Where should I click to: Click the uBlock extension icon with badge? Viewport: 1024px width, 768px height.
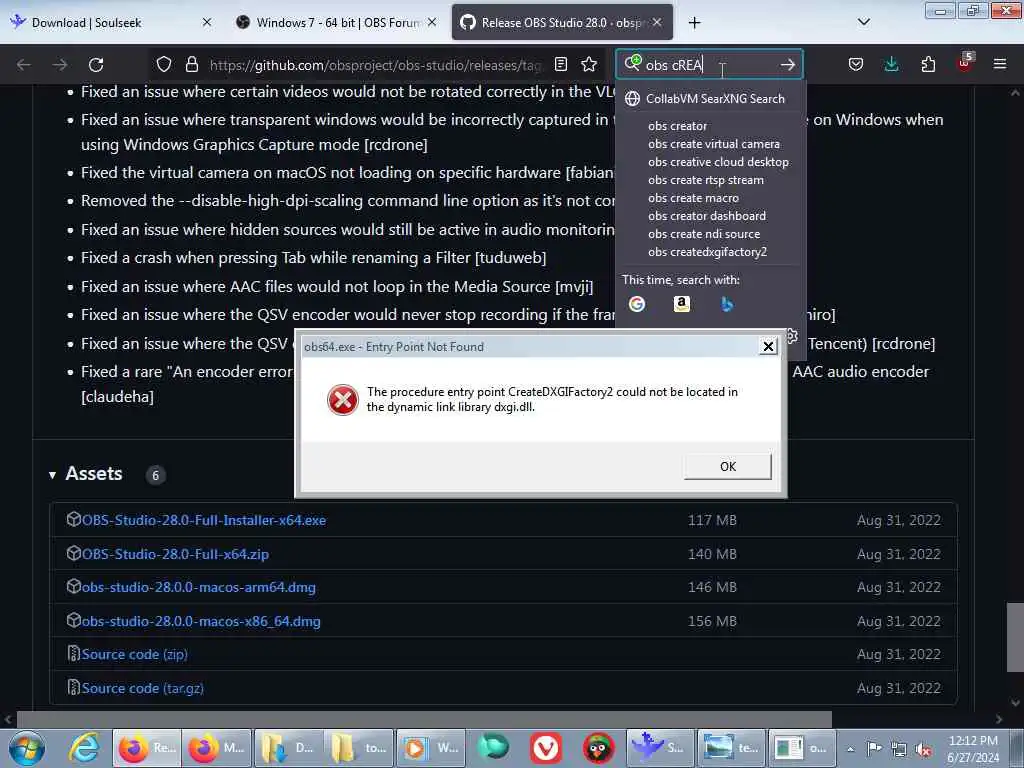965,63
